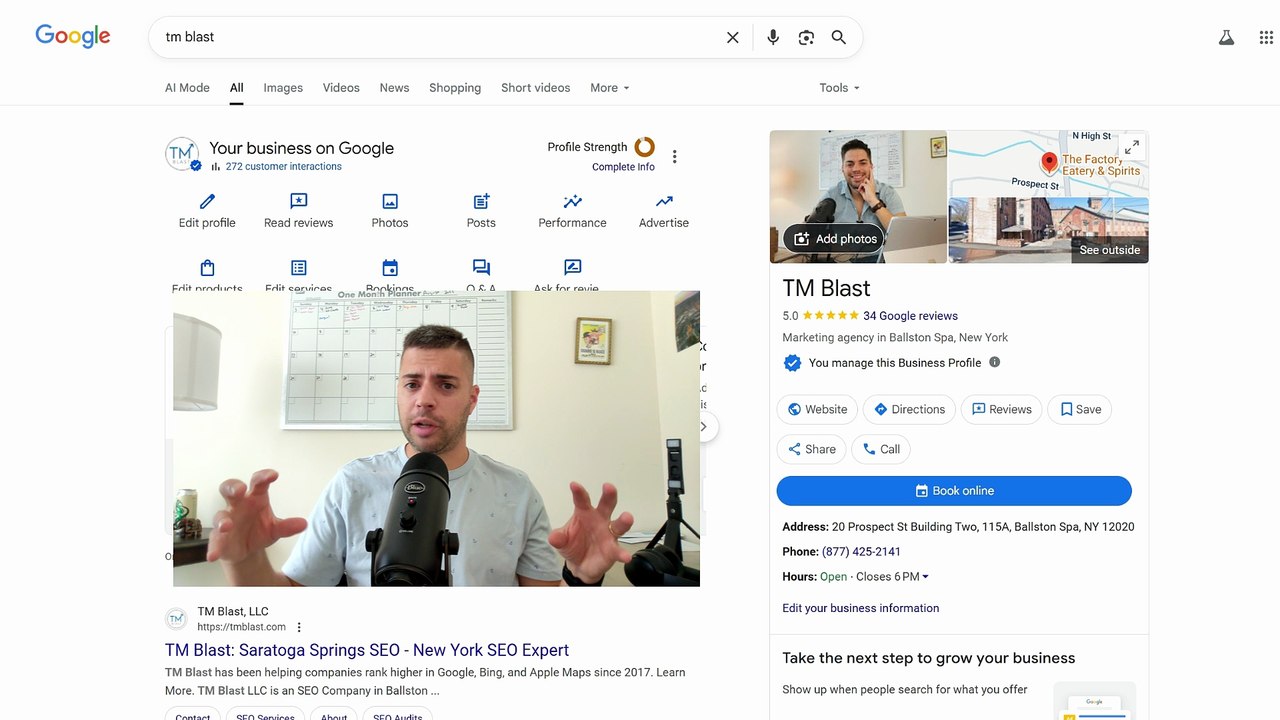
Task: Open 272 customer interactions link
Action: (283, 167)
